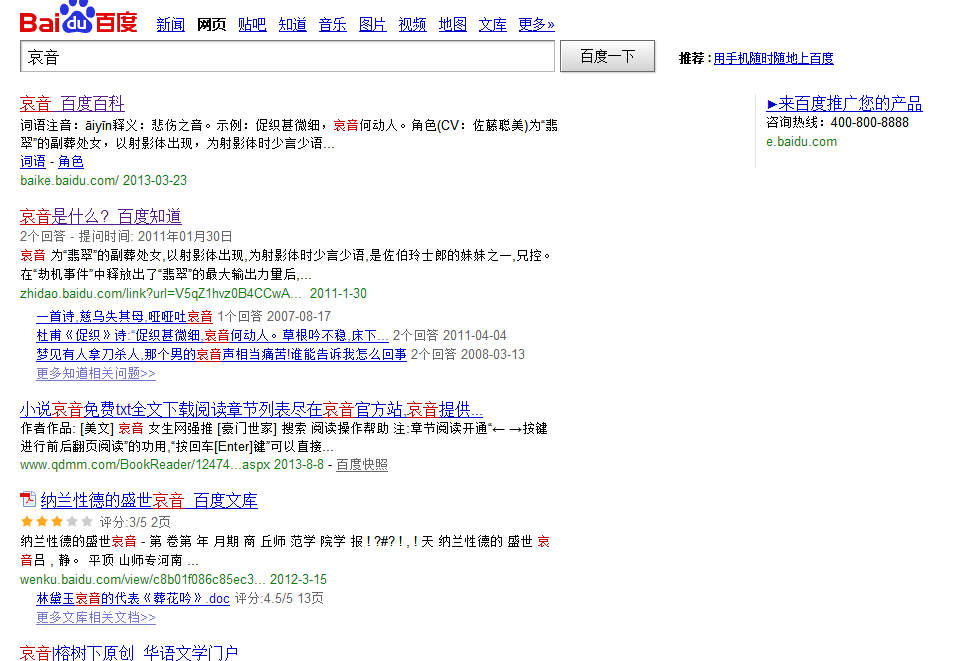Open the 贴吧 tab
The height and width of the screenshot is (661, 968).
click(252, 25)
